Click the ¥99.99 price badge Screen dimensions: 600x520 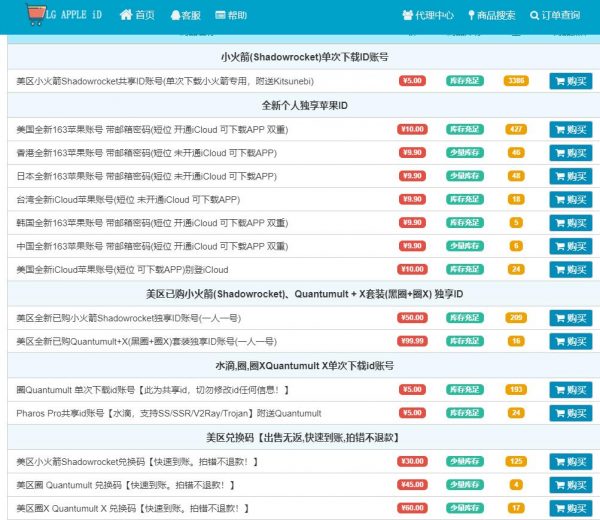click(412, 341)
